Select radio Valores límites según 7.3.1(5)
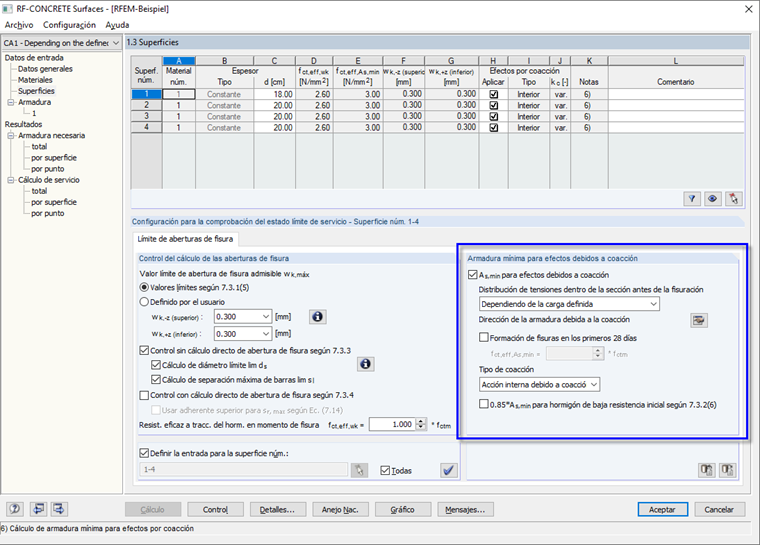The image size is (760, 545). tap(144, 288)
